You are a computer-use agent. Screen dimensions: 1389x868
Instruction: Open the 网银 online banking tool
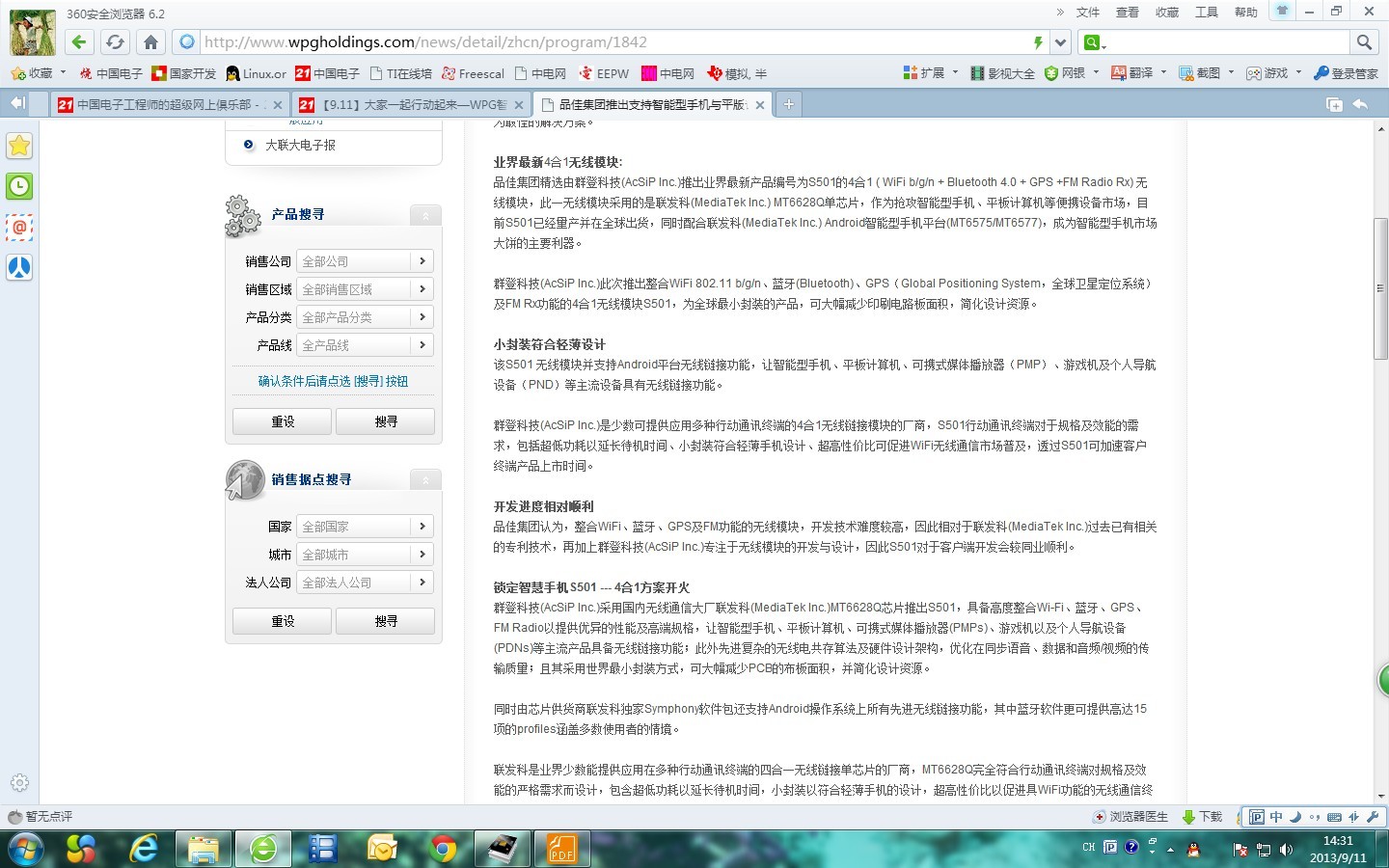click(x=1072, y=73)
